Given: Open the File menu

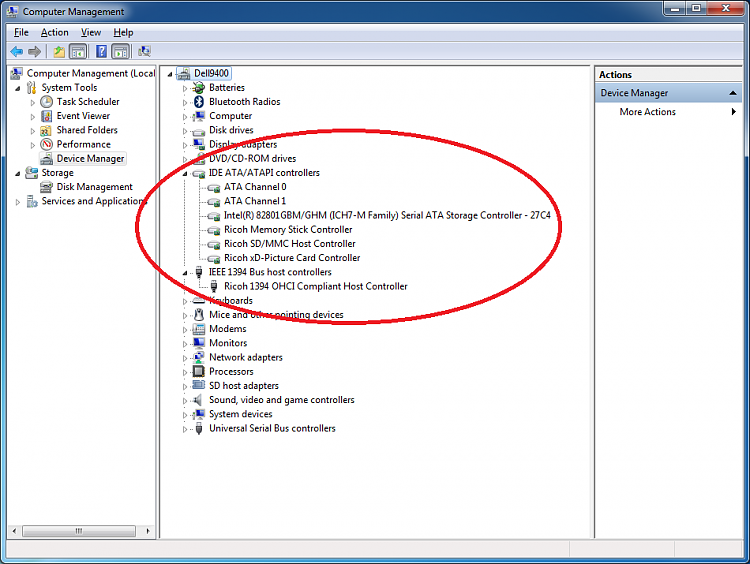Looking at the screenshot, I should 21,33.
